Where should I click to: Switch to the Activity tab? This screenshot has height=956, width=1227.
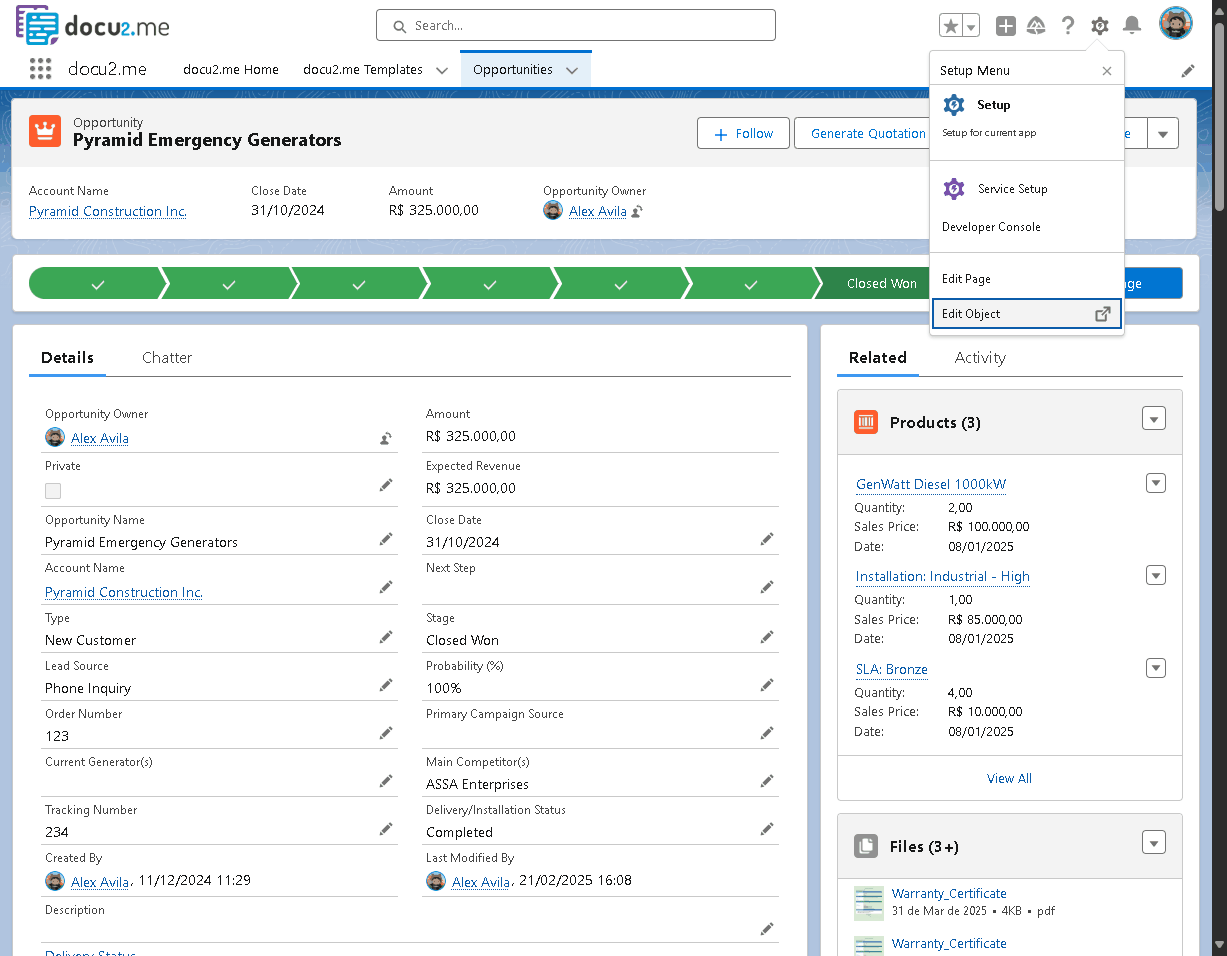pos(980,357)
